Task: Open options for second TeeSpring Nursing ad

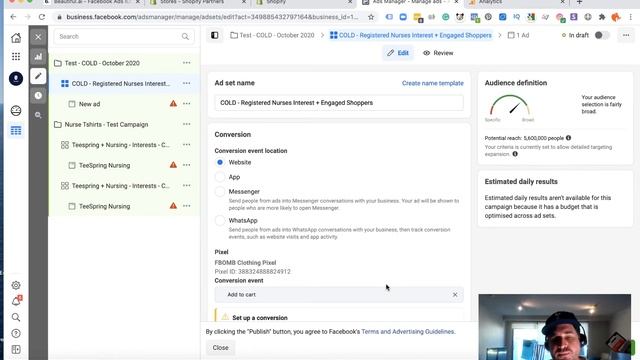Action: tap(187, 206)
